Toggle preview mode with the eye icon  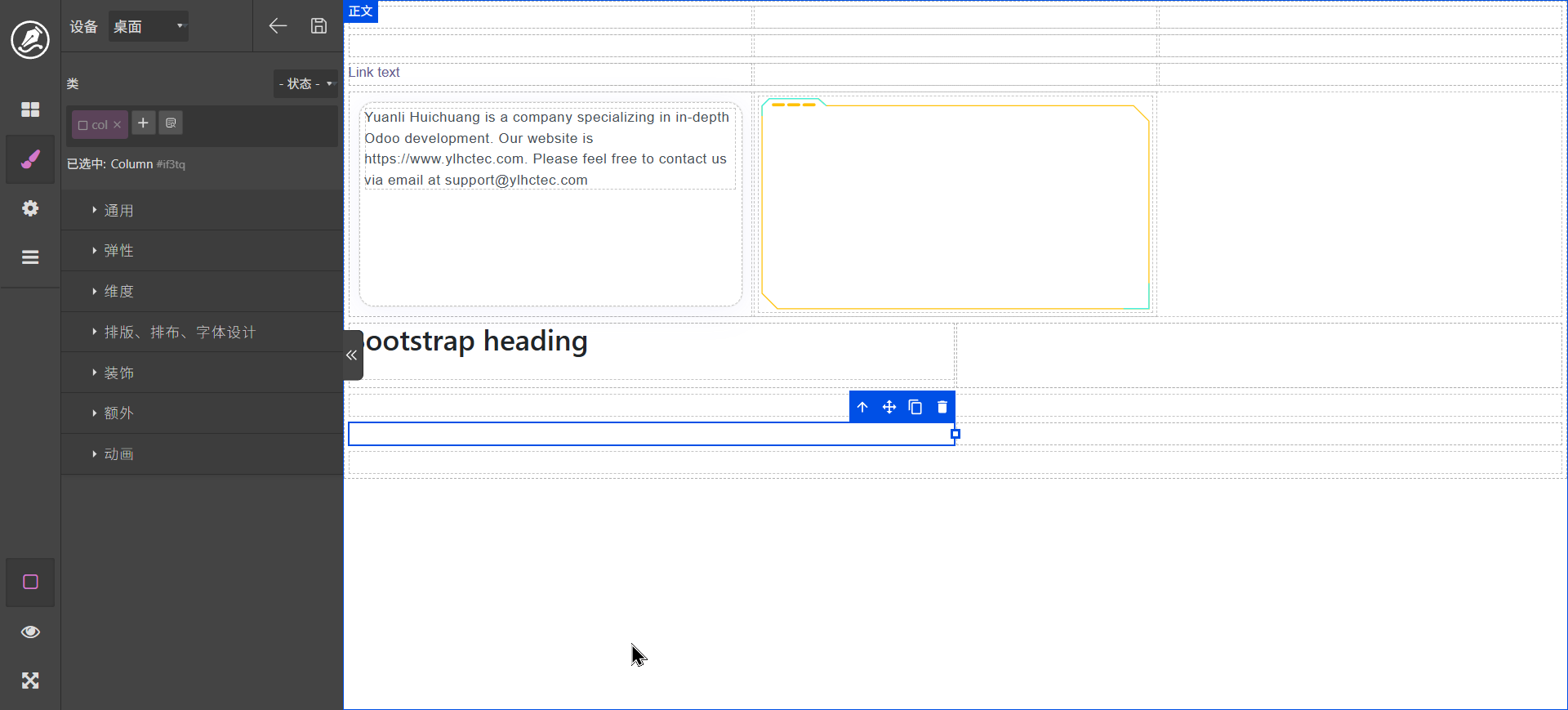pyautogui.click(x=30, y=632)
